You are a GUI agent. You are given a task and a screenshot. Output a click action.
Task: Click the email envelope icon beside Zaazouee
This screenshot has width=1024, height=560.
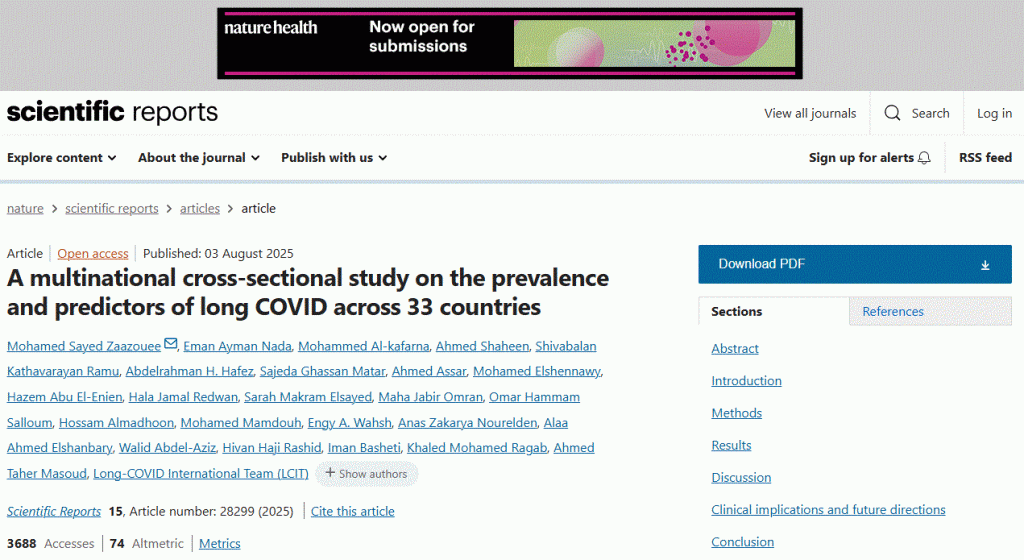pos(170,343)
